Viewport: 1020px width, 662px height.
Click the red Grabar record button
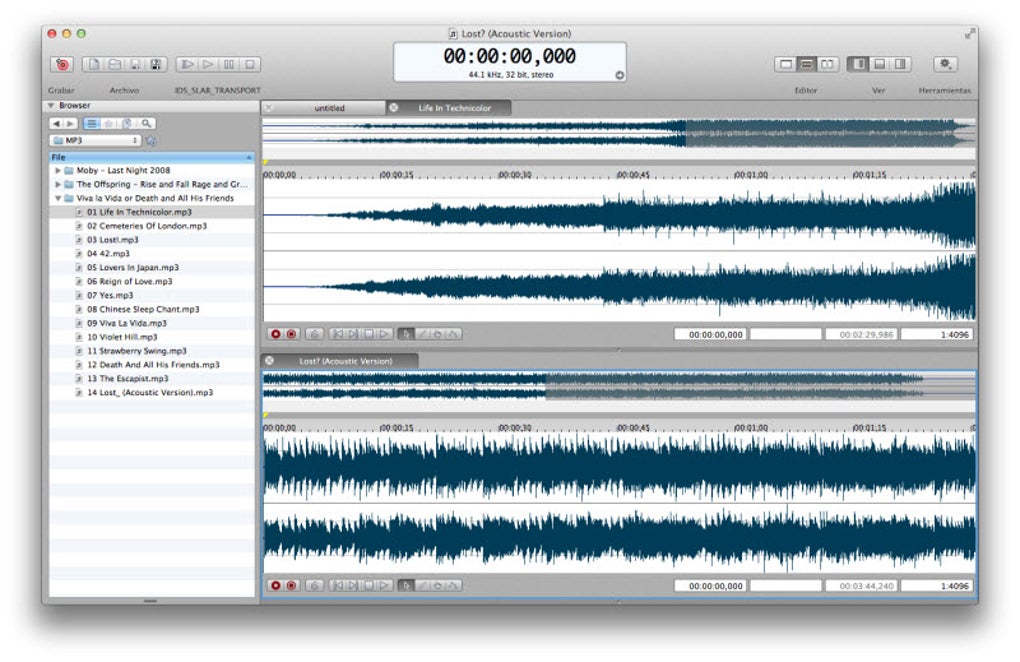[62, 64]
